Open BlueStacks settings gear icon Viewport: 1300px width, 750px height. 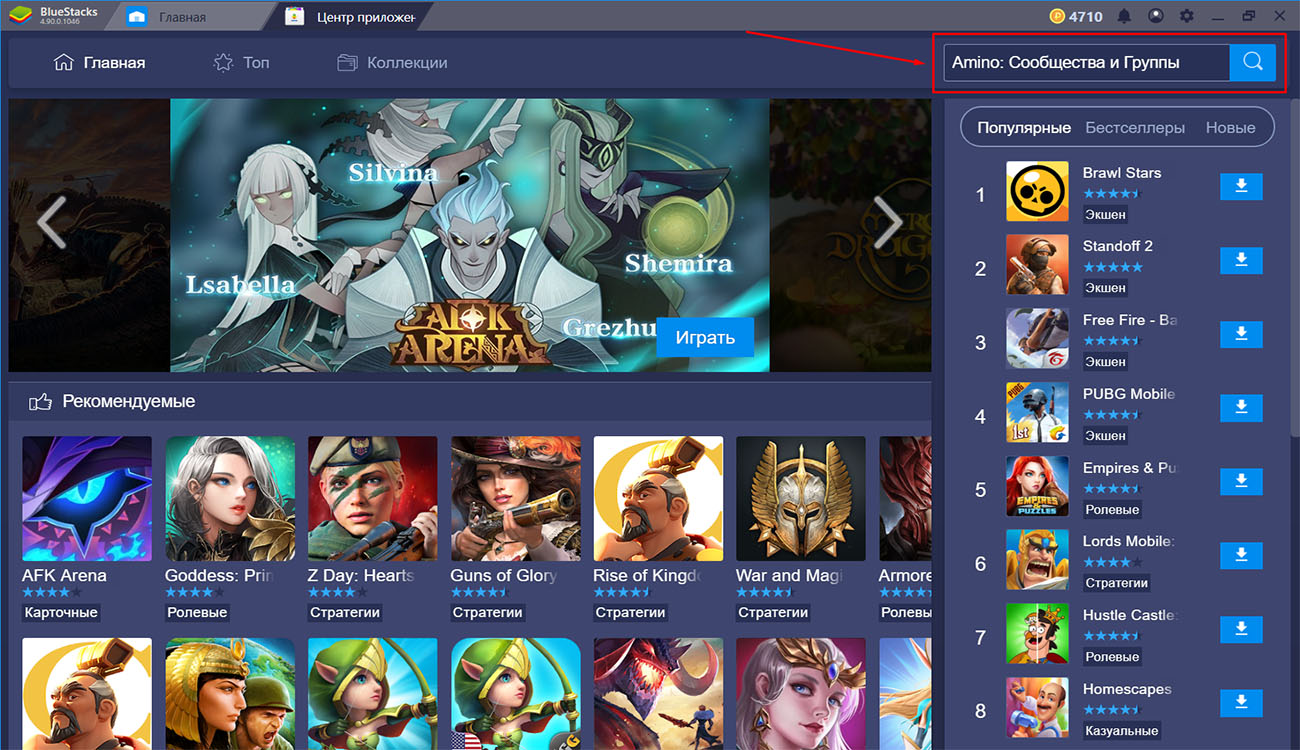pyautogui.click(x=1187, y=16)
